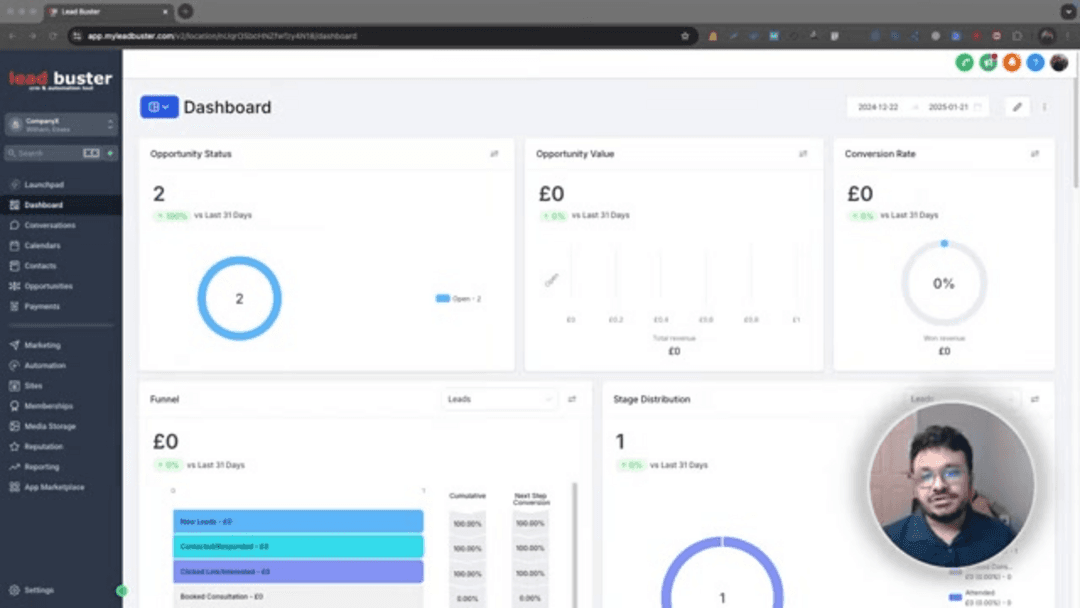Expand the Leads dropdown in the Funnel widget
The image size is (1080, 608).
click(499, 398)
